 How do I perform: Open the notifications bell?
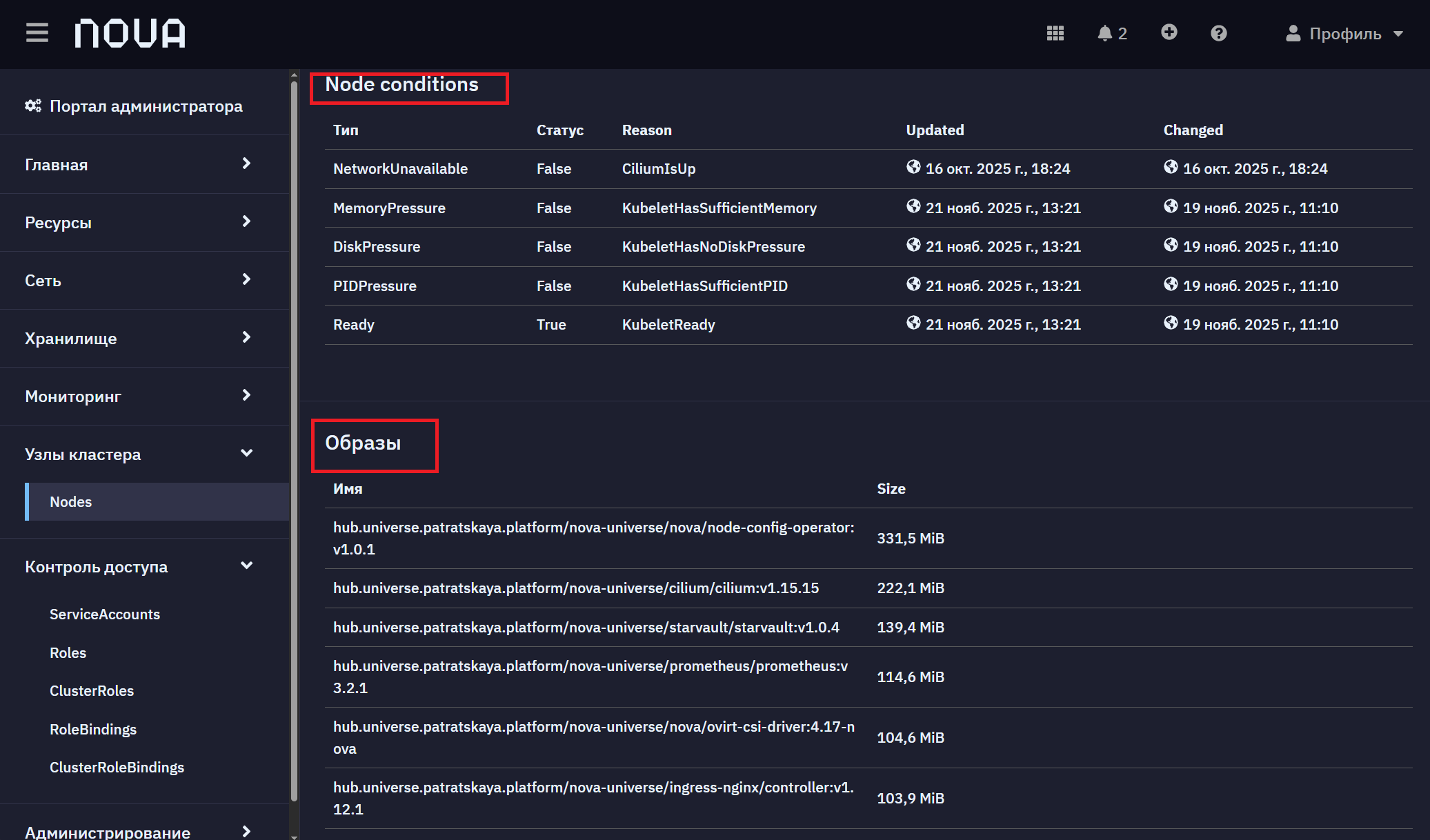1111,33
